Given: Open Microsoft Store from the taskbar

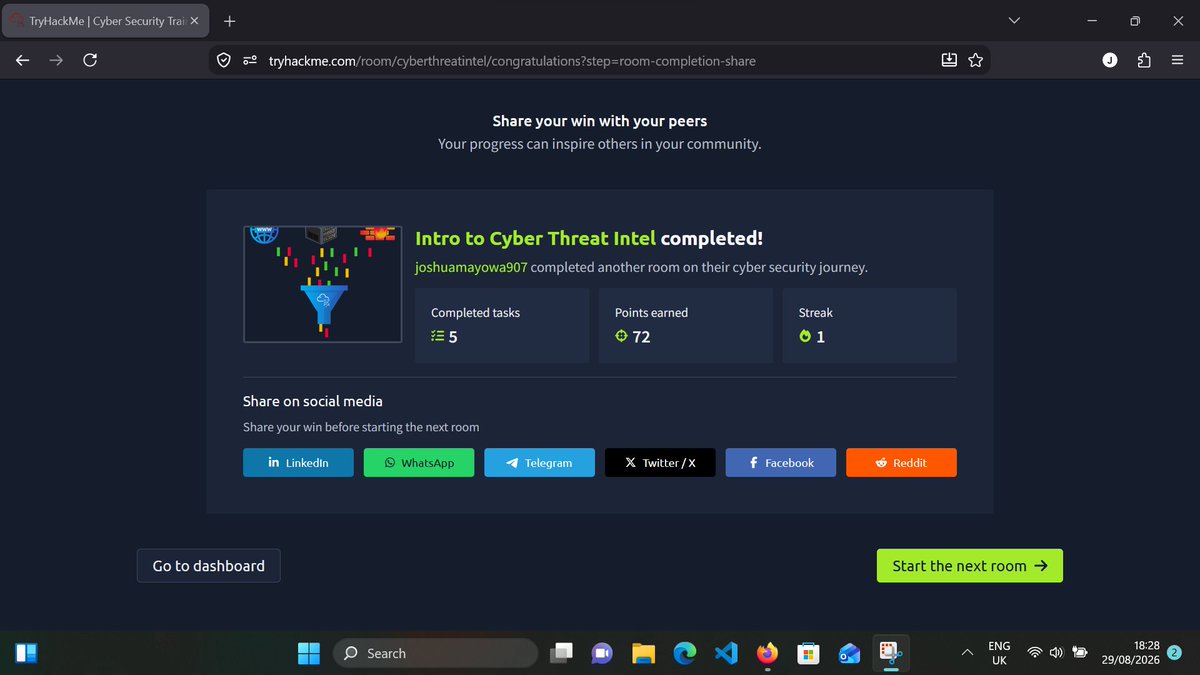Looking at the screenshot, I should [x=808, y=653].
